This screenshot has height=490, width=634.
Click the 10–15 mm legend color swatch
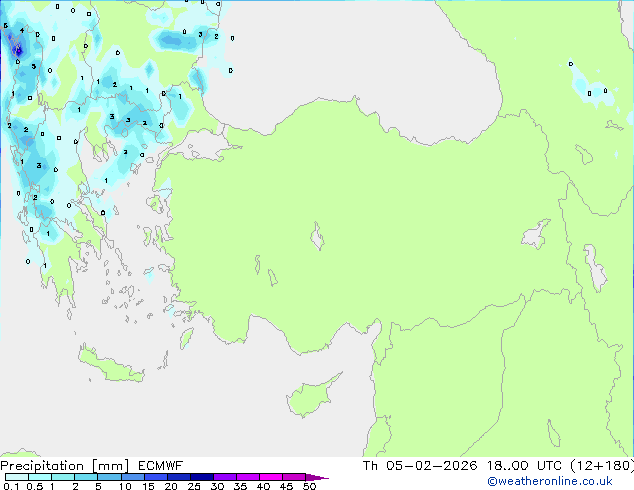pyautogui.click(x=132, y=477)
